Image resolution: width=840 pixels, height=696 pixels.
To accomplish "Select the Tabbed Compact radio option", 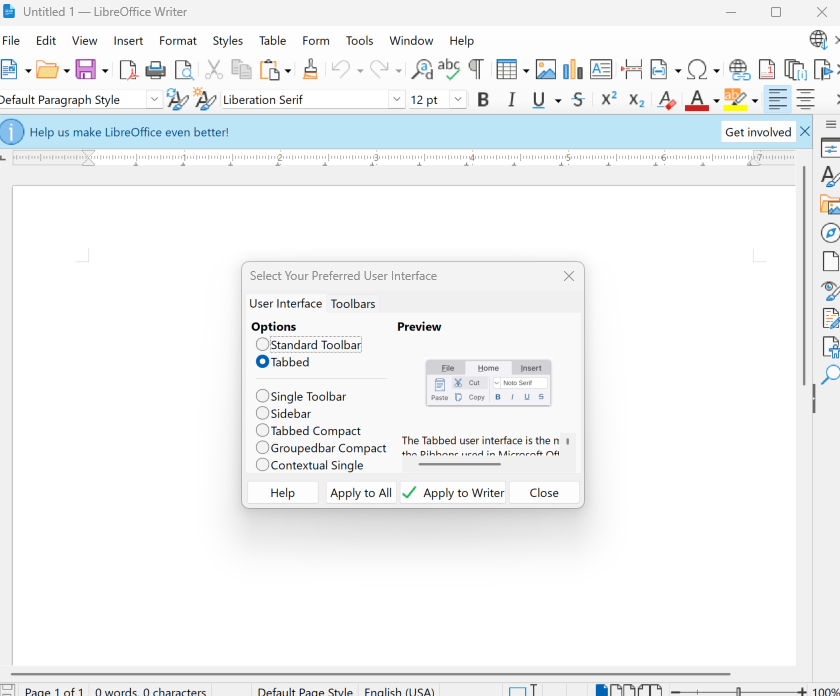I will pyautogui.click(x=262, y=430).
